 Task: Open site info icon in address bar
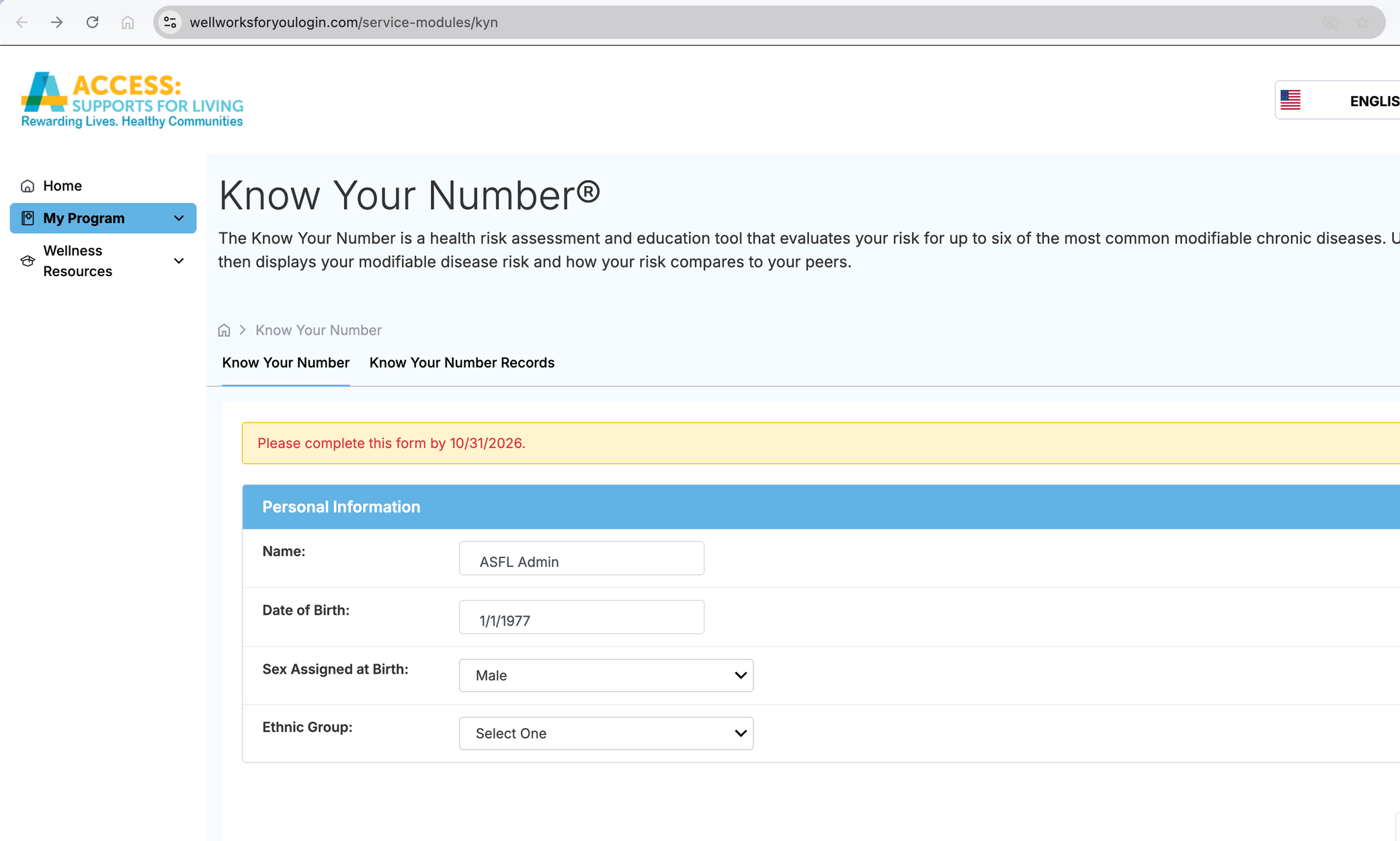click(x=170, y=22)
